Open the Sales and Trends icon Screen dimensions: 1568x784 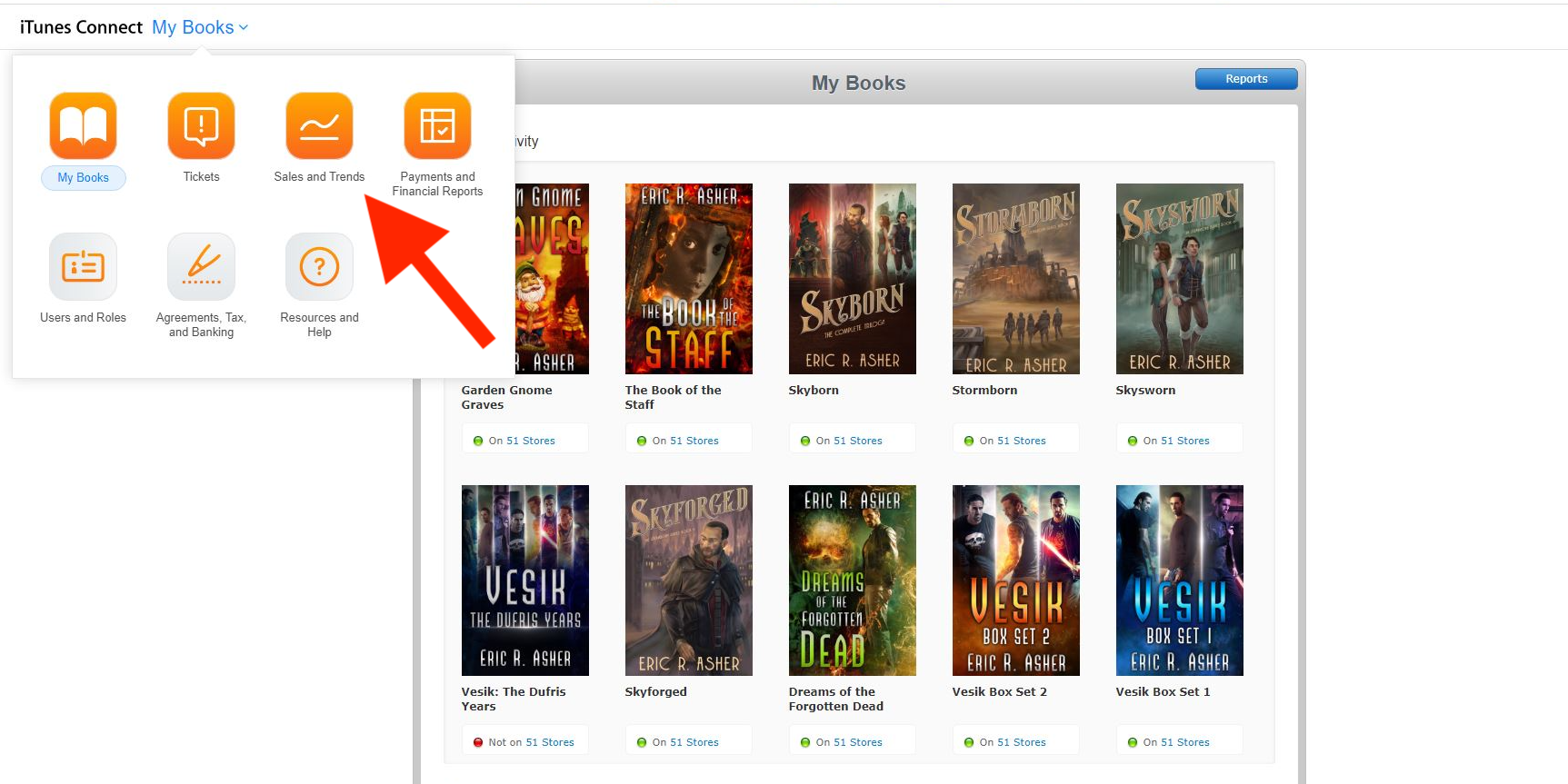click(x=319, y=125)
